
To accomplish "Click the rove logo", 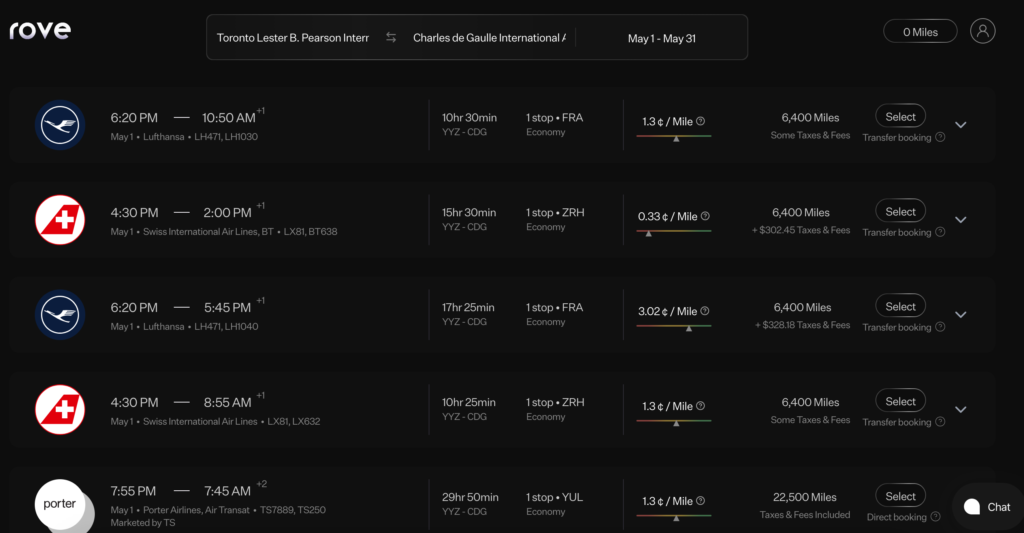I will pyautogui.click(x=40, y=31).
